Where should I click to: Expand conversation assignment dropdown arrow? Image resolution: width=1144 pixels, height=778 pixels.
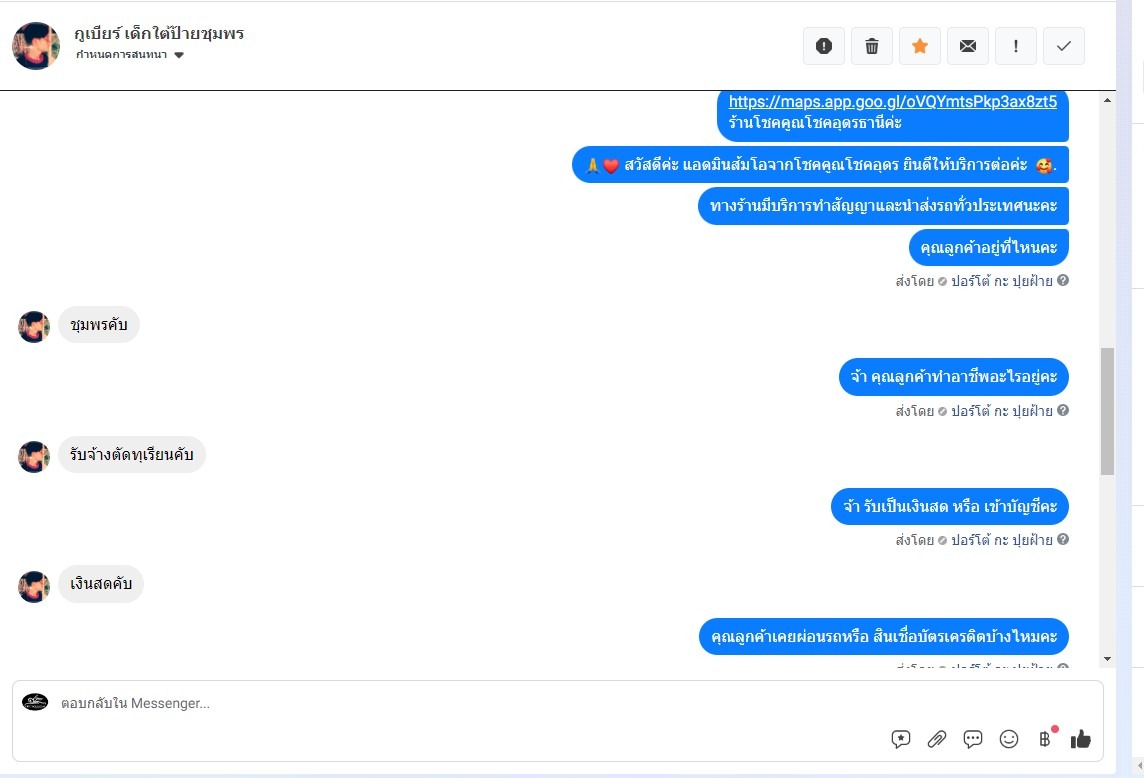(179, 55)
